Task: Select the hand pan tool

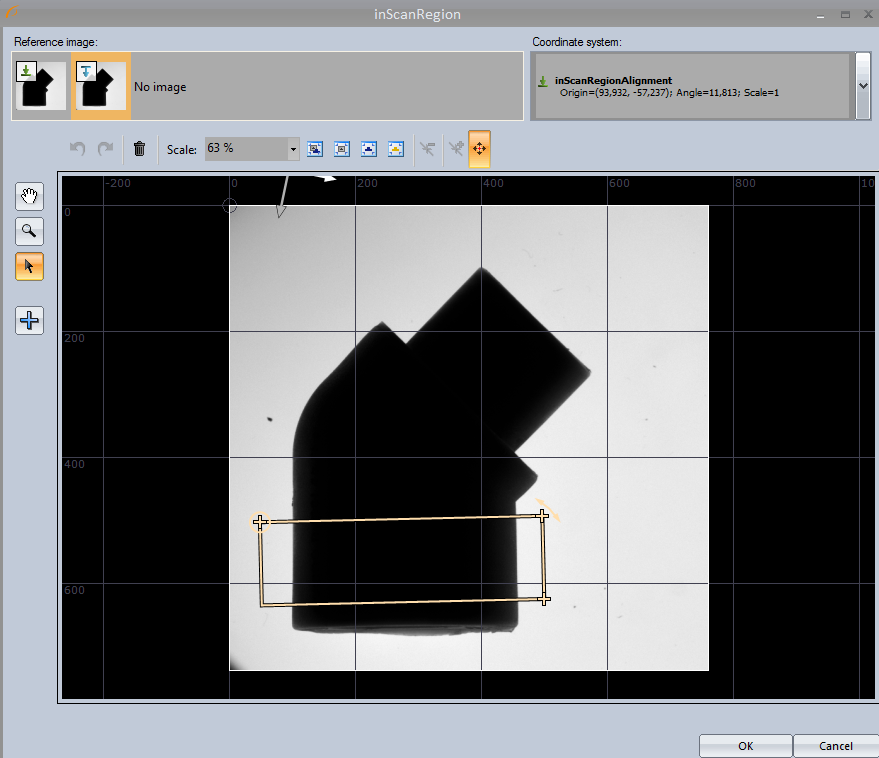Action: coord(29,197)
